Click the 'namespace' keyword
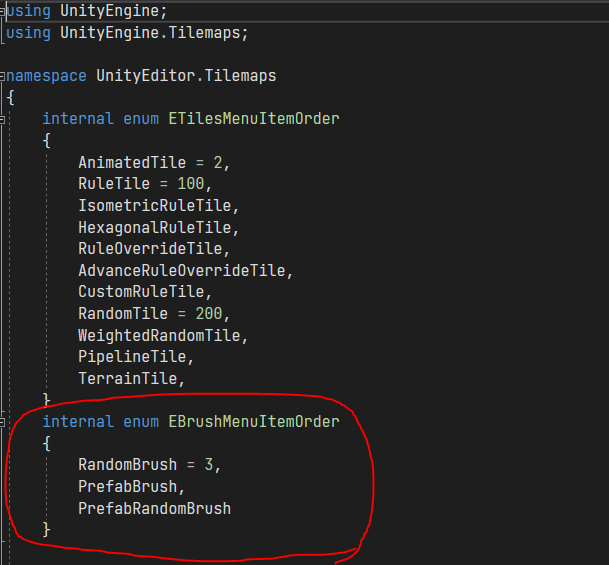The height and width of the screenshot is (565, 609). 46,76
